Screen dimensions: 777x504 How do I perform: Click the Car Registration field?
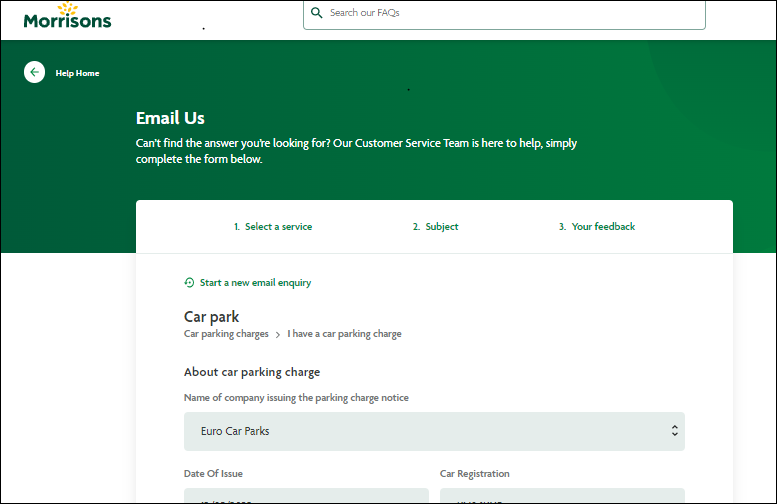point(562,496)
